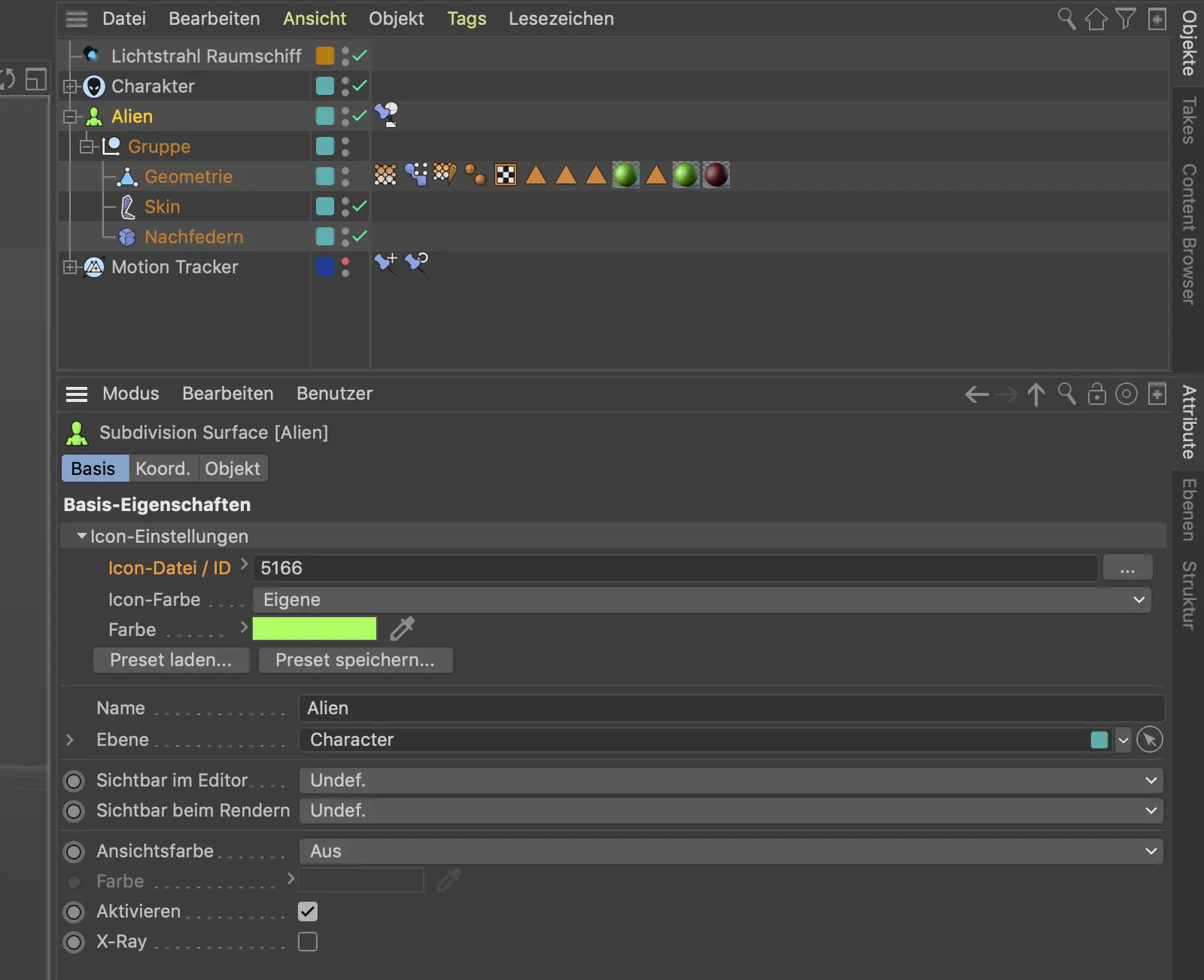
Task: Browse icon file with the ... button
Action: click(1127, 568)
